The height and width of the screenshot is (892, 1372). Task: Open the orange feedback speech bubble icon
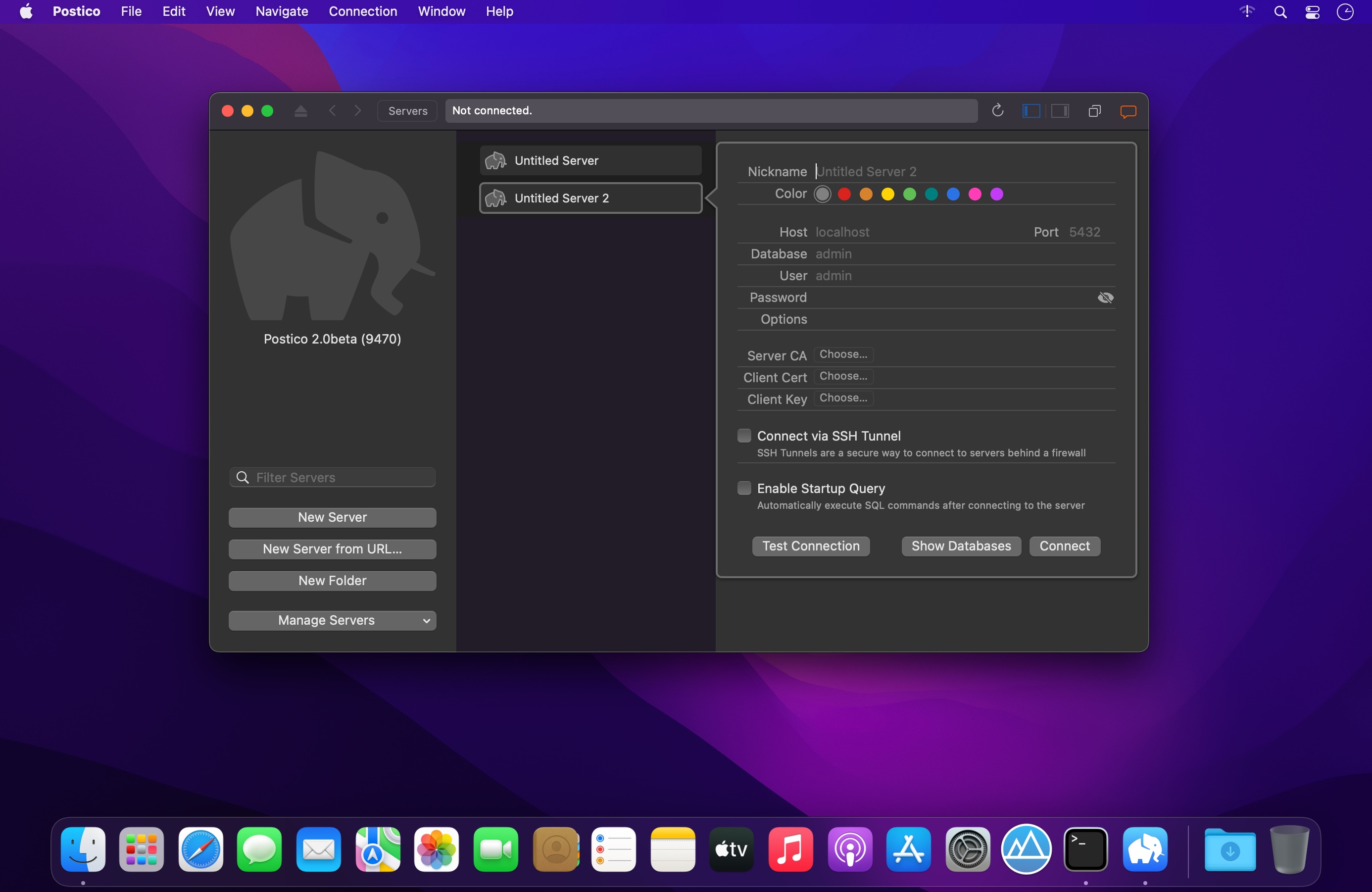click(x=1127, y=111)
